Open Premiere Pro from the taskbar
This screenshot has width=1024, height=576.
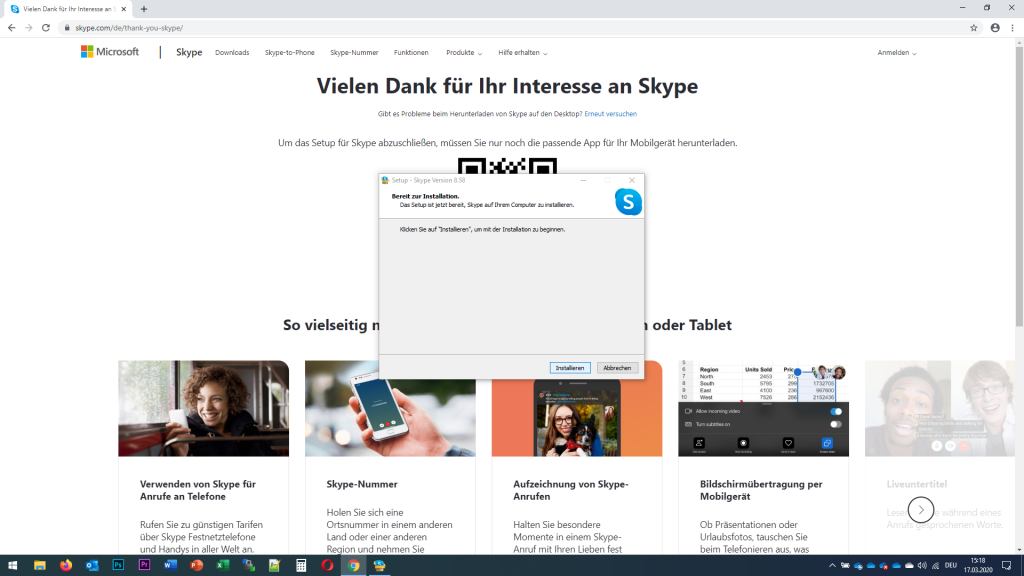144,566
